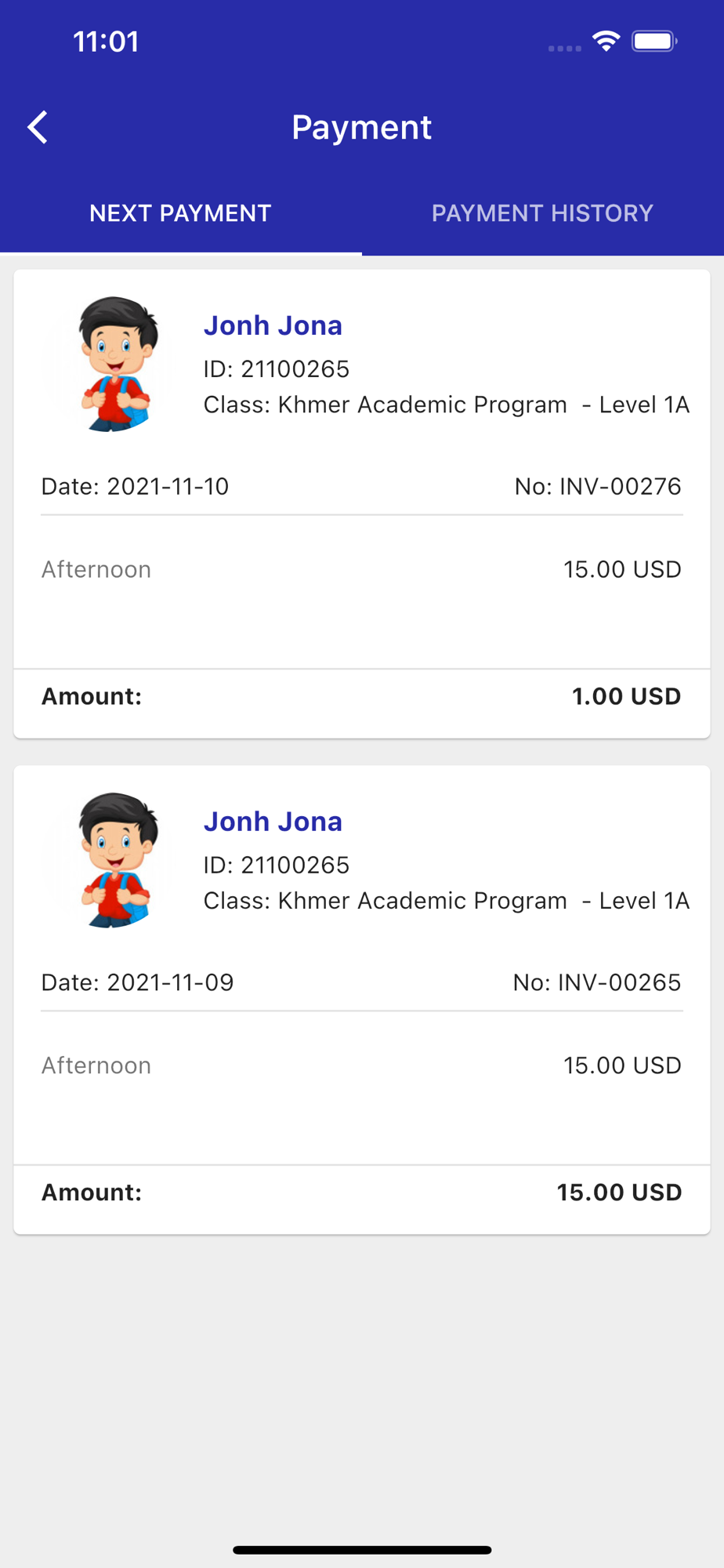Open Jonh Jona name in first card
724x1568 pixels.
coord(273,325)
